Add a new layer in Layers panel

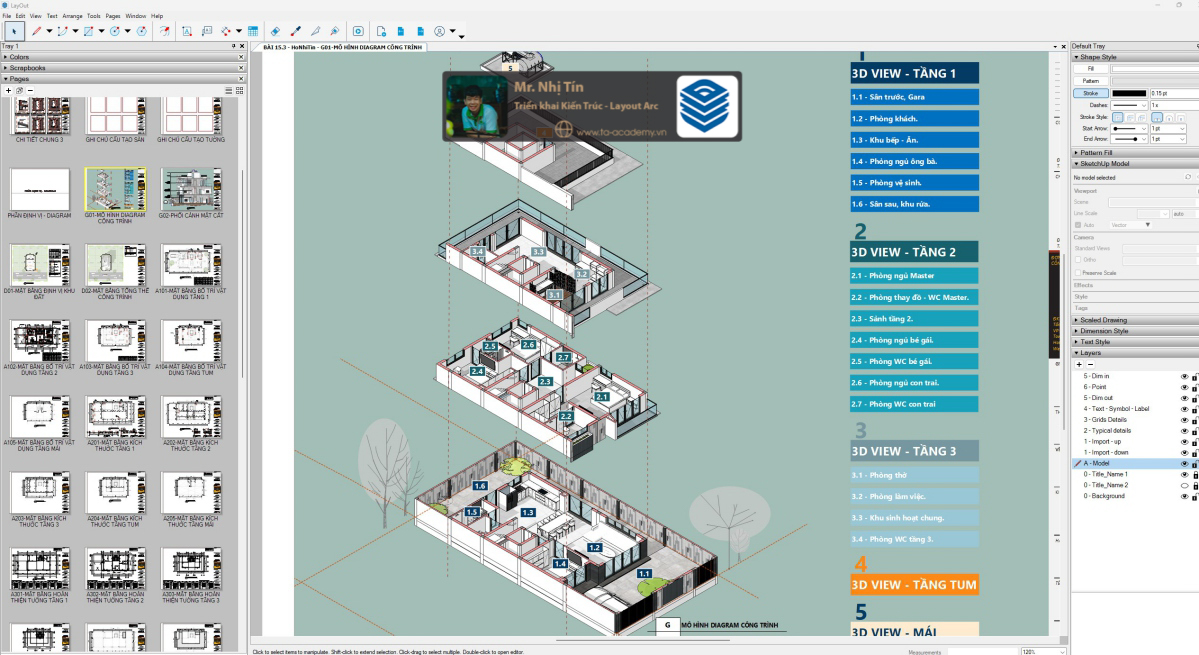click(x=1079, y=365)
